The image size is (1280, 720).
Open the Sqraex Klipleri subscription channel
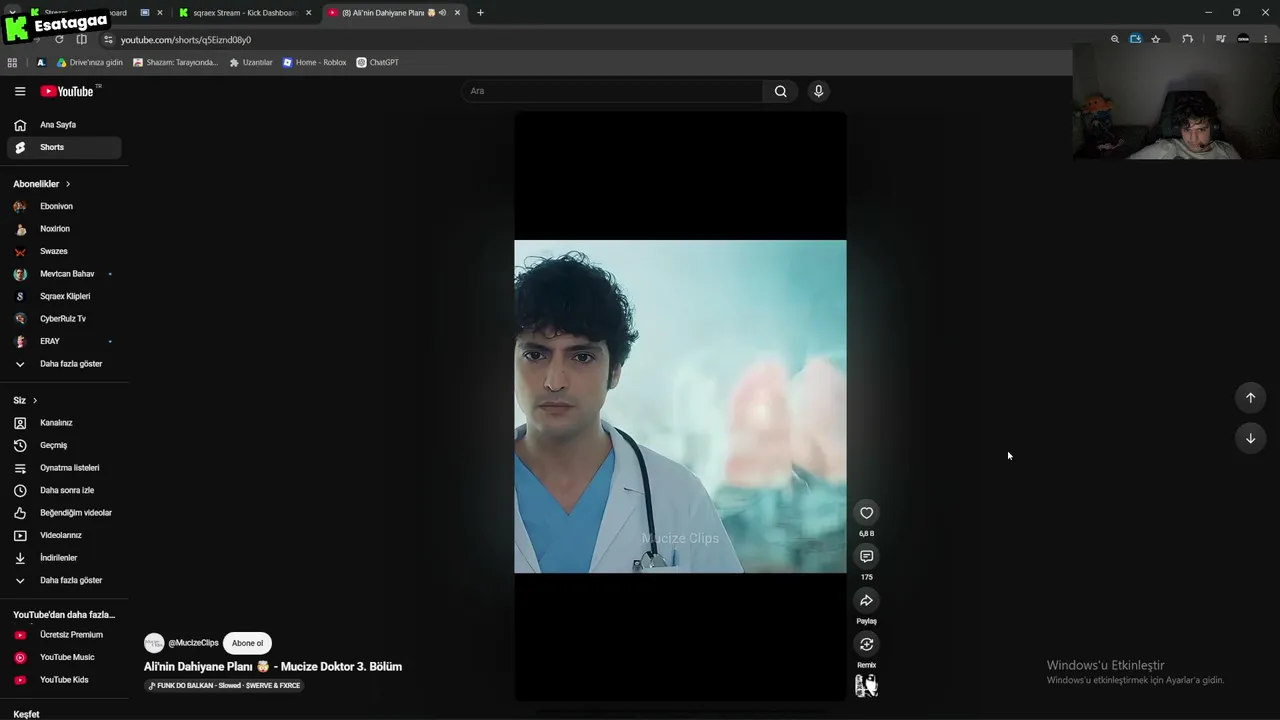pos(64,296)
